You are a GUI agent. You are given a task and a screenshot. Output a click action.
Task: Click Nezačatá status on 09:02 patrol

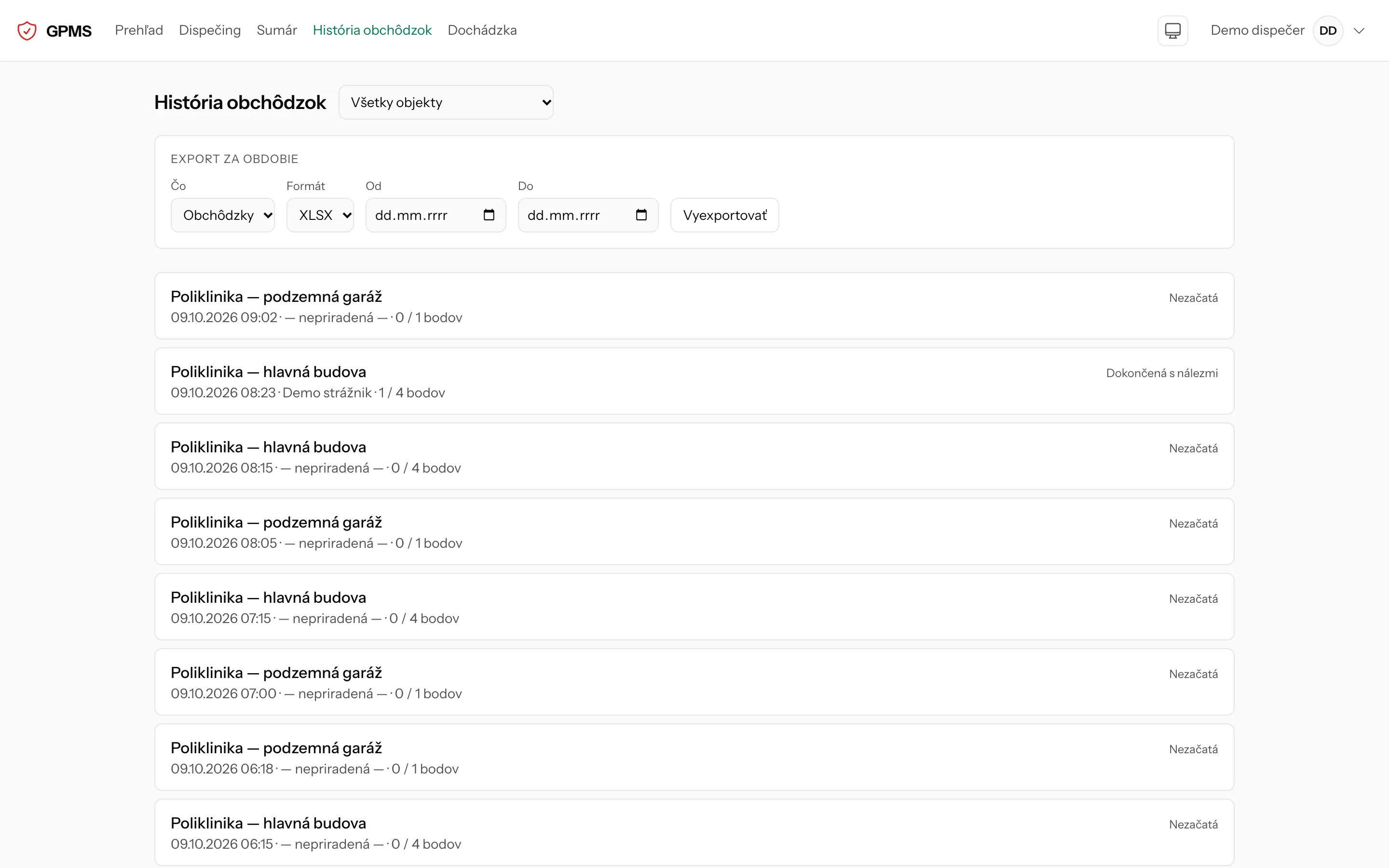click(1193, 298)
